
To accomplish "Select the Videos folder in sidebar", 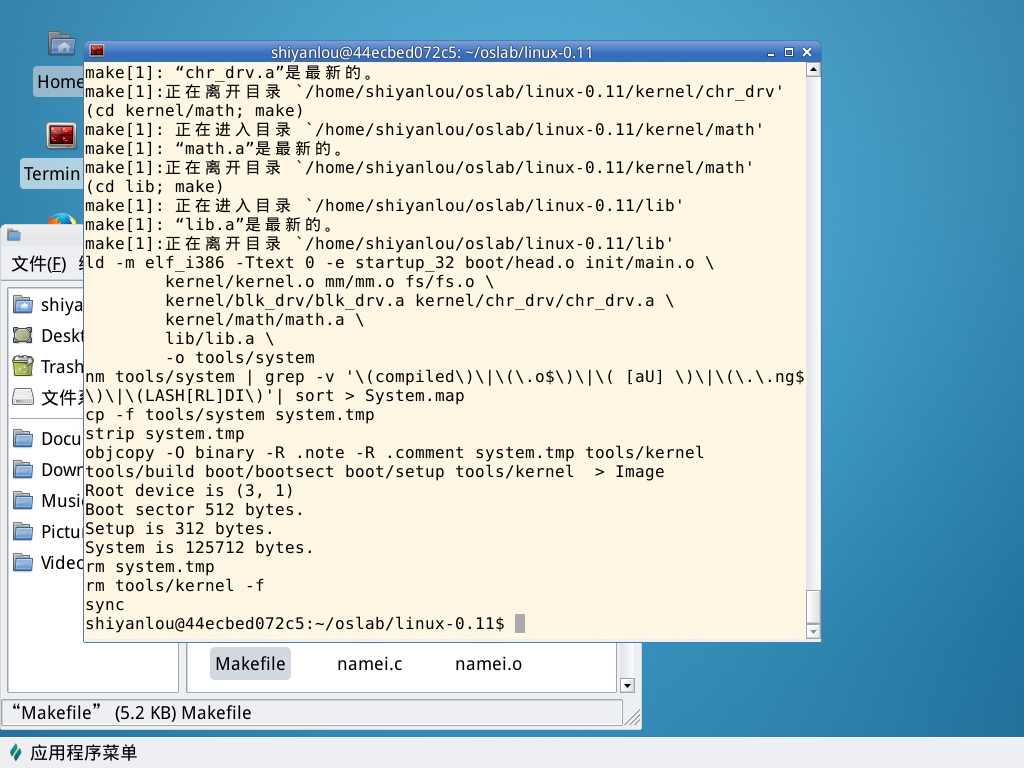I will coord(23,562).
